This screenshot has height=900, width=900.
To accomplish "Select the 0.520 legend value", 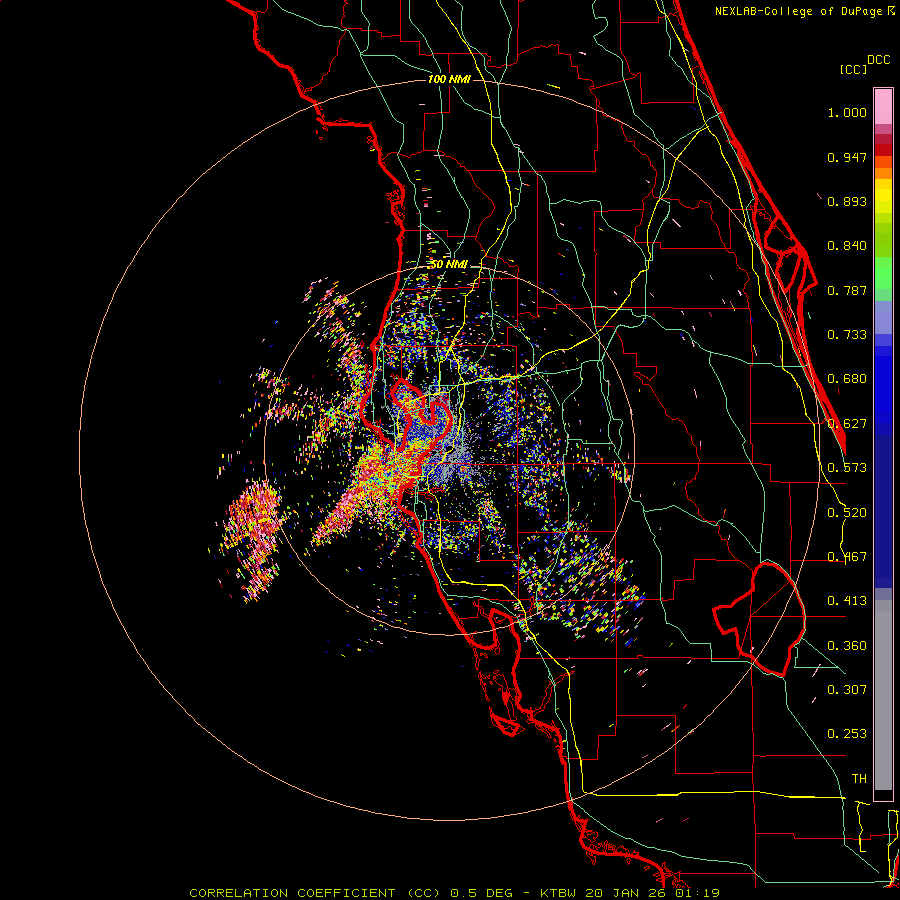I will coord(847,513).
